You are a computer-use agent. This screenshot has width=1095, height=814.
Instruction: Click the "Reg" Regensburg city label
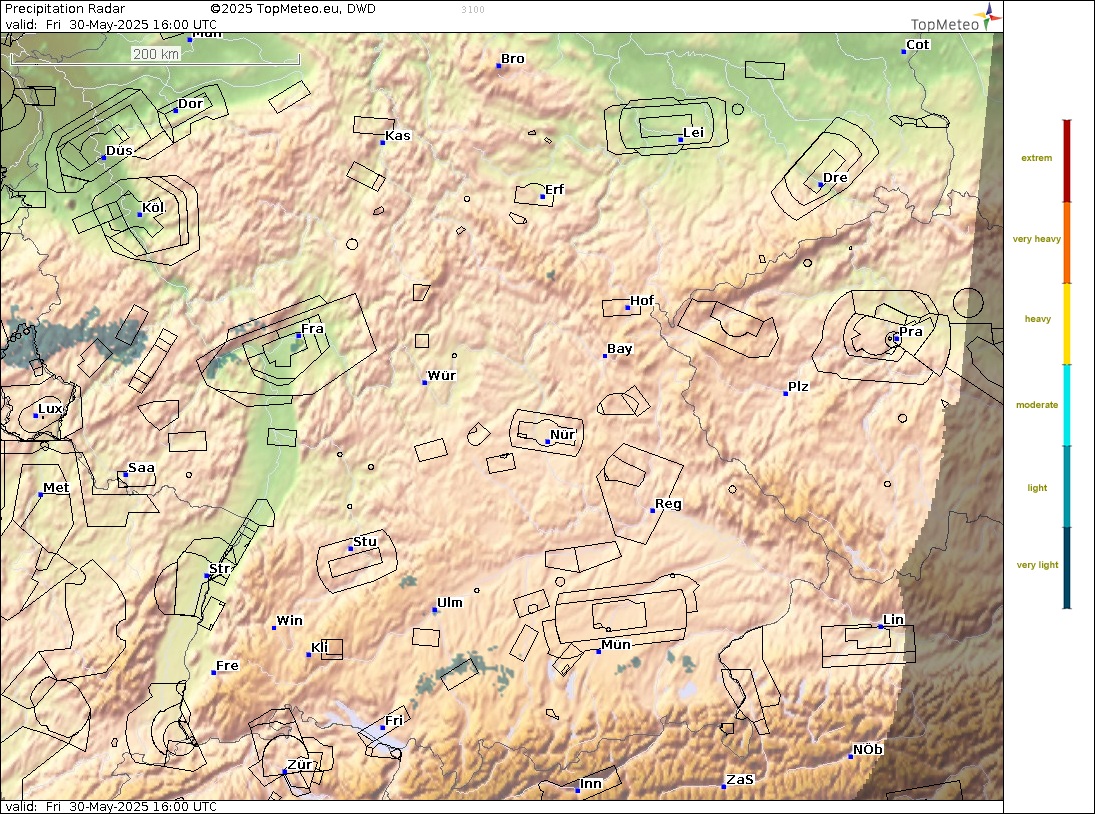point(668,504)
